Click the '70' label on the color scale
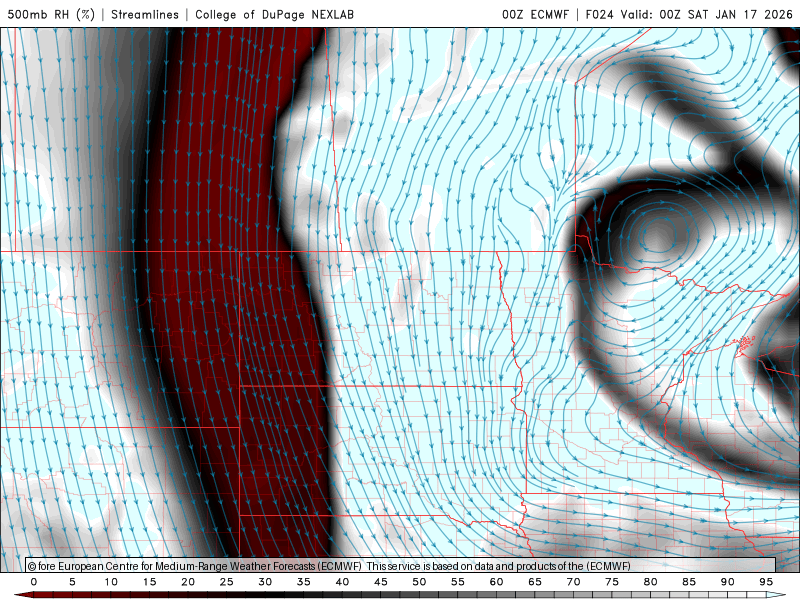The image size is (800, 600). [x=573, y=582]
